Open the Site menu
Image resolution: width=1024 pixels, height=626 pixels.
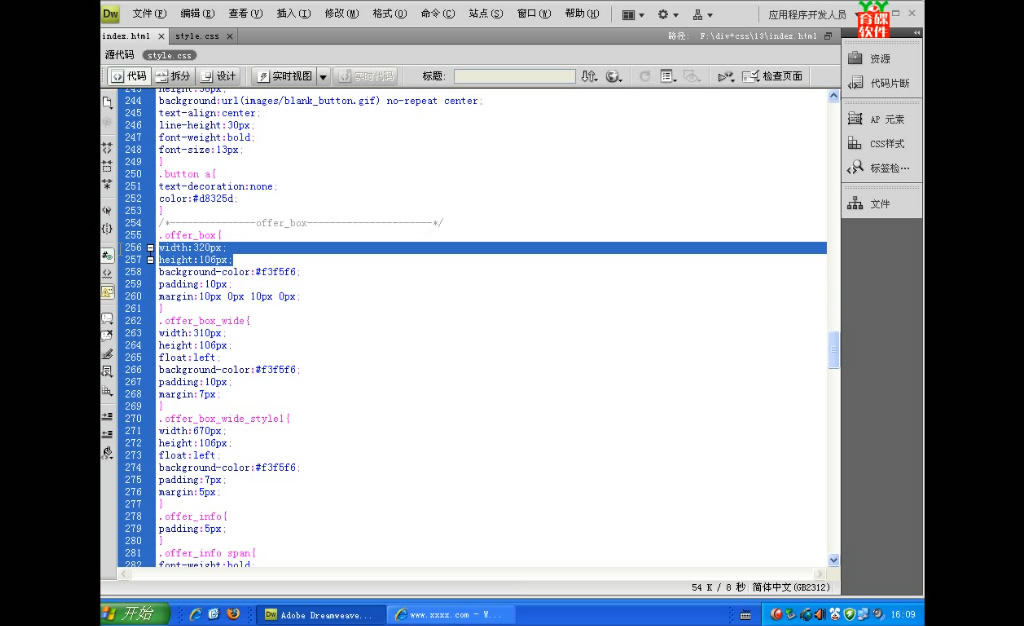[x=486, y=14]
